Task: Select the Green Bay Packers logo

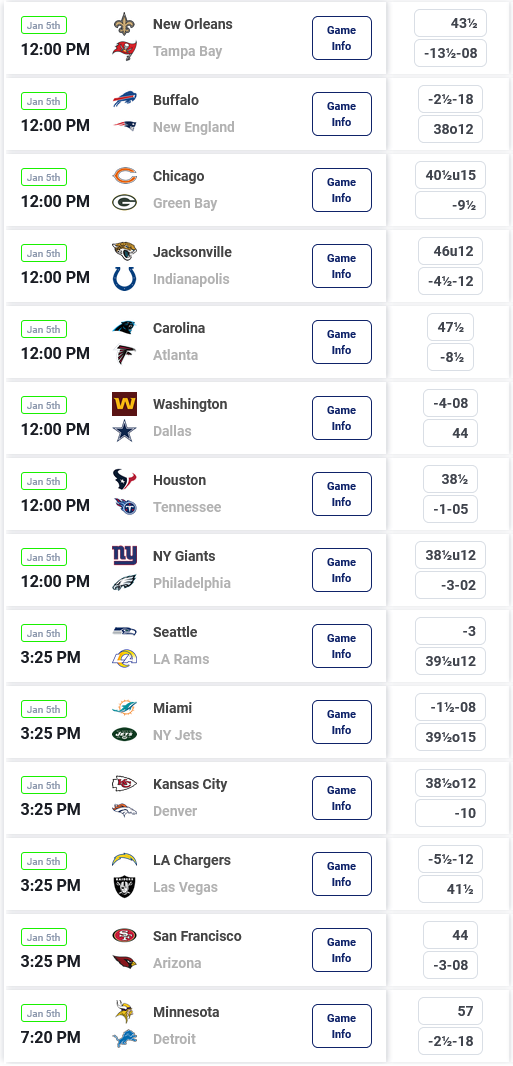Action: 124,203
